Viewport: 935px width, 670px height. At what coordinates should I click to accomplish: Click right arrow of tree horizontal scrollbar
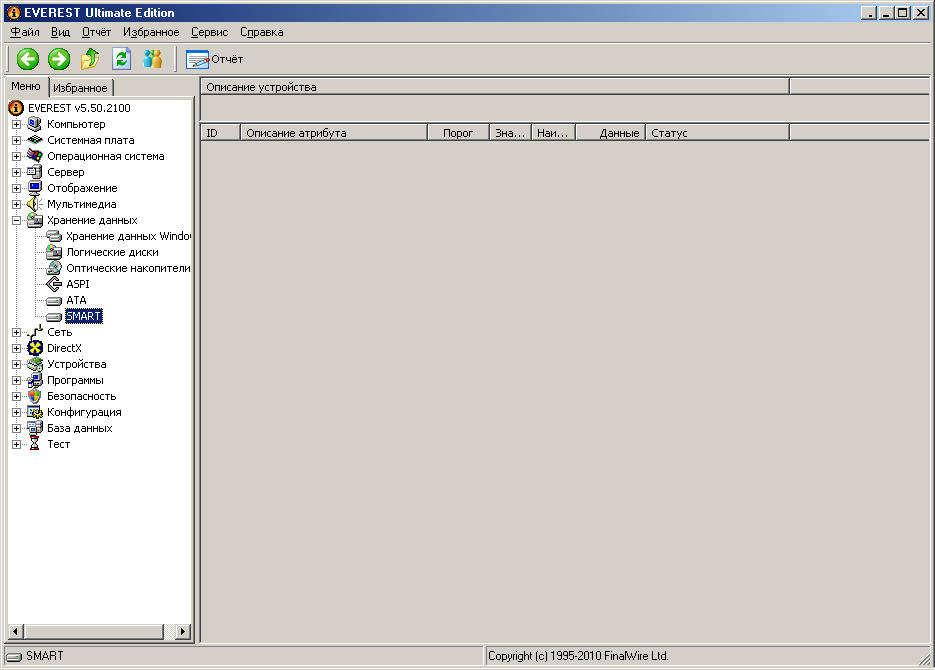[183, 631]
